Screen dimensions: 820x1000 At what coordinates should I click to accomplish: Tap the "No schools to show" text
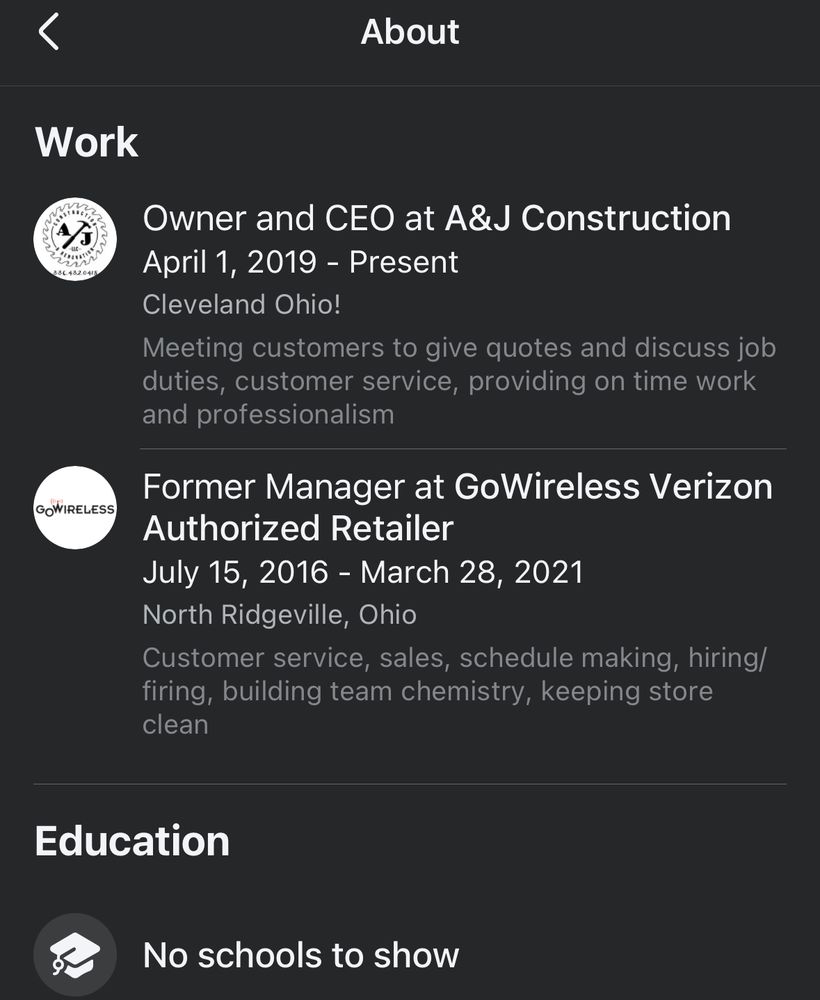point(301,955)
